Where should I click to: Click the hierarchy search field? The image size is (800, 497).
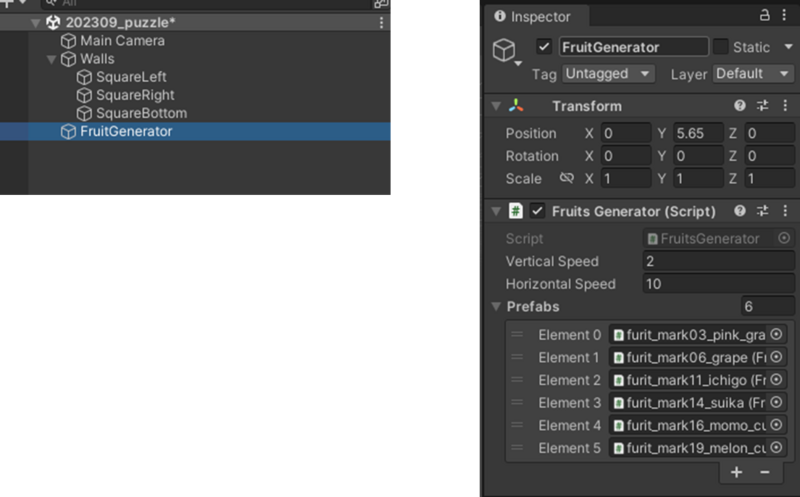coord(207,3)
